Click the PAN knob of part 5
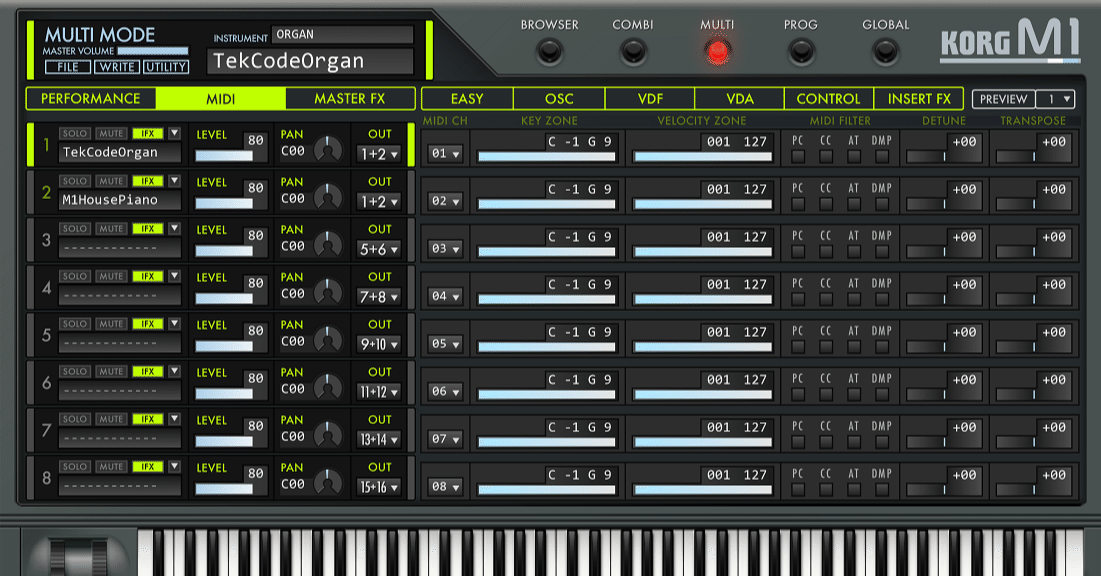 pyautogui.click(x=328, y=339)
